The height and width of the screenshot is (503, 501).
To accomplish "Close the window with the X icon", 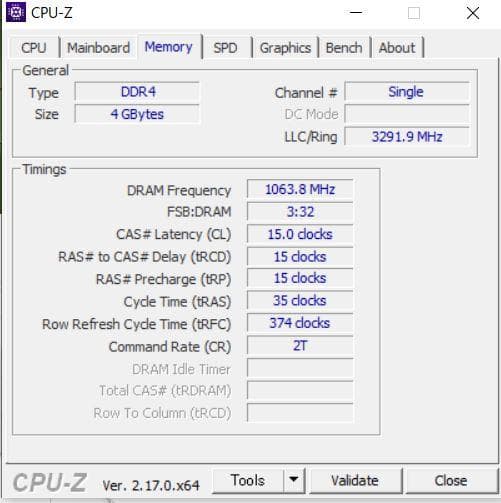I will [x=473, y=13].
